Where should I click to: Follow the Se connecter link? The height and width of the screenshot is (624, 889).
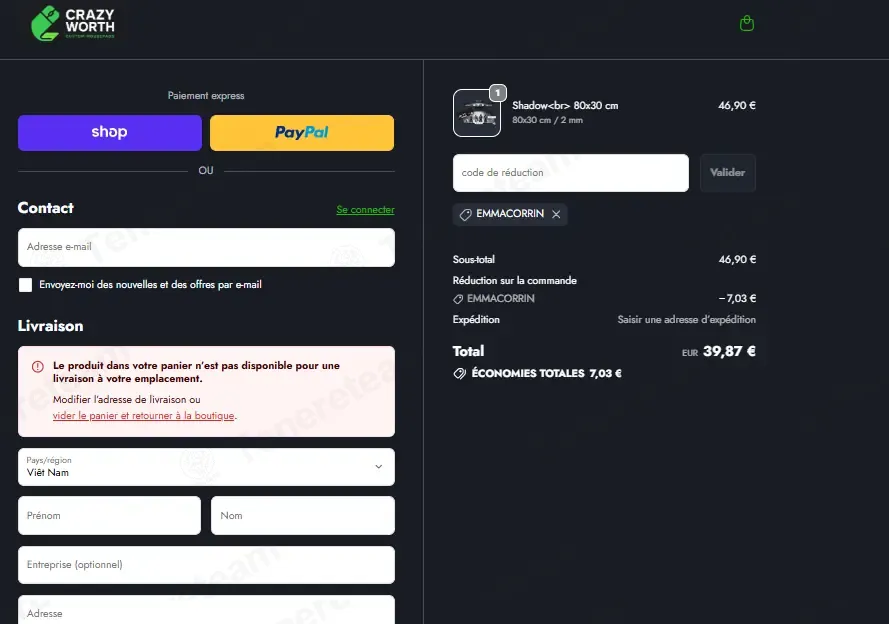tap(365, 210)
